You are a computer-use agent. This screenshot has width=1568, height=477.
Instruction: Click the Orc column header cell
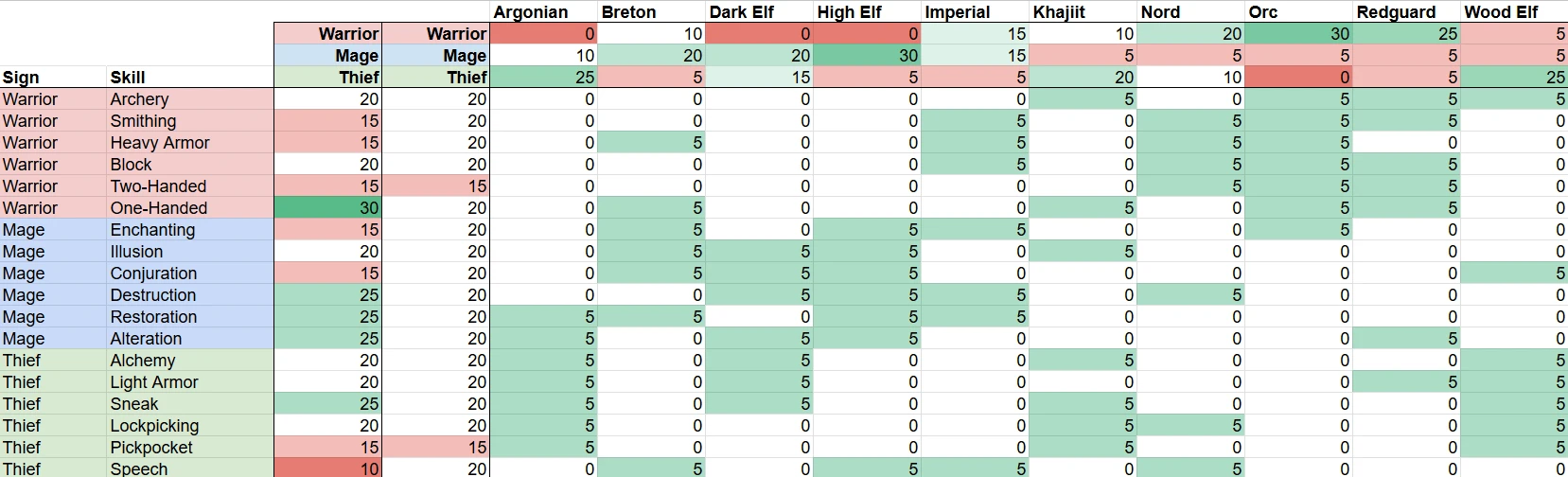[x=1298, y=11]
